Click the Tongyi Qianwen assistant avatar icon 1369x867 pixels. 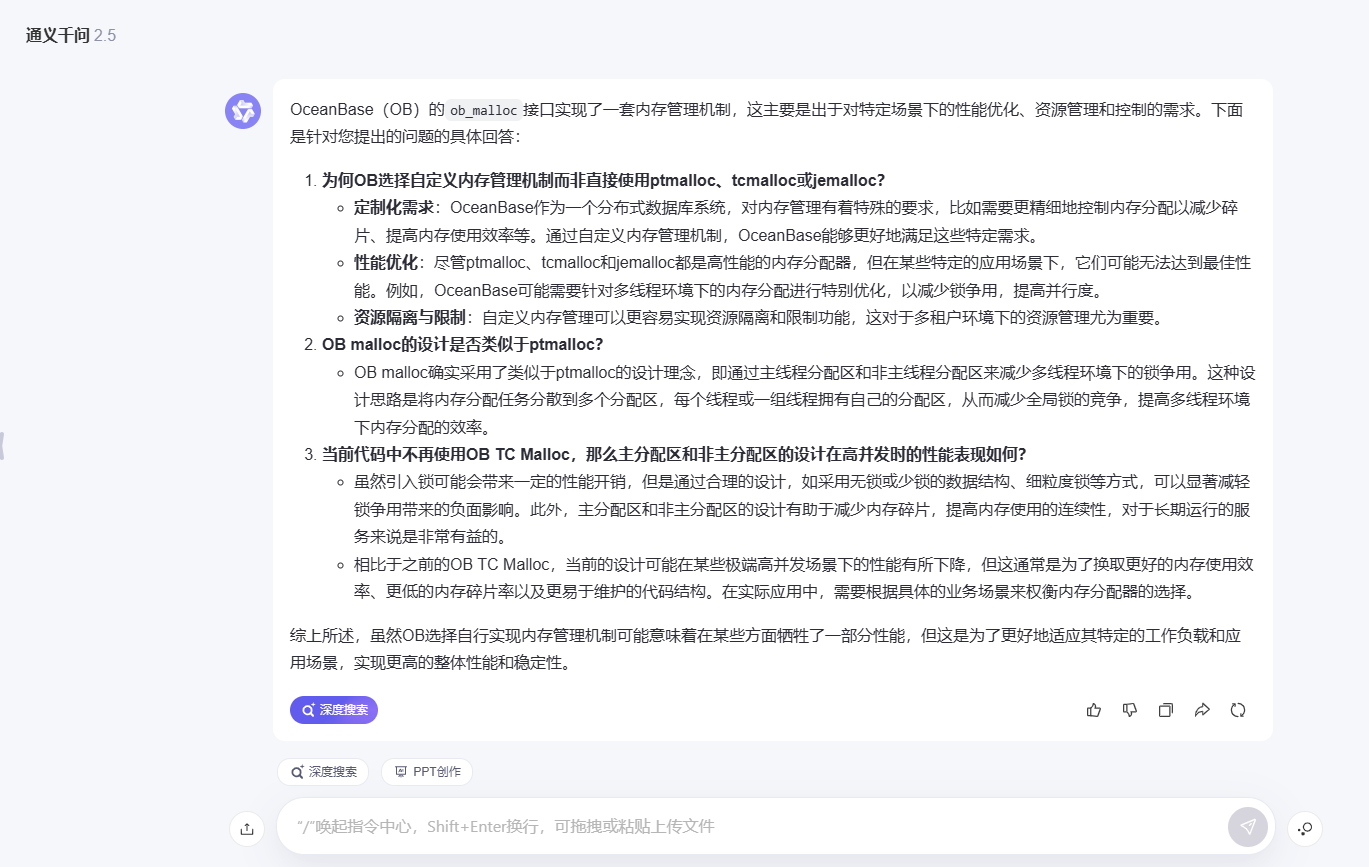point(243,111)
